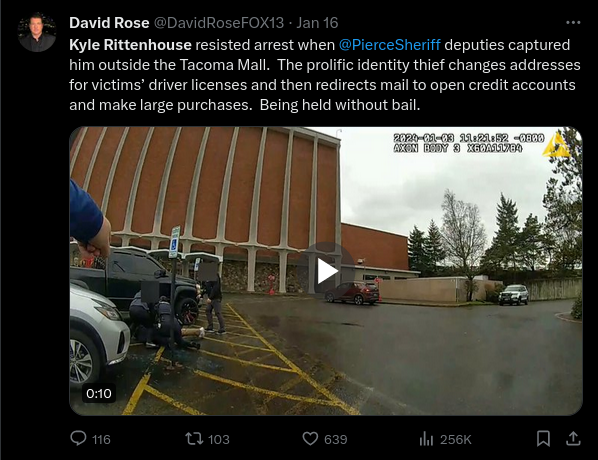This screenshot has width=598, height=460.
Task: Click the 256K views count
Action: point(456,439)
